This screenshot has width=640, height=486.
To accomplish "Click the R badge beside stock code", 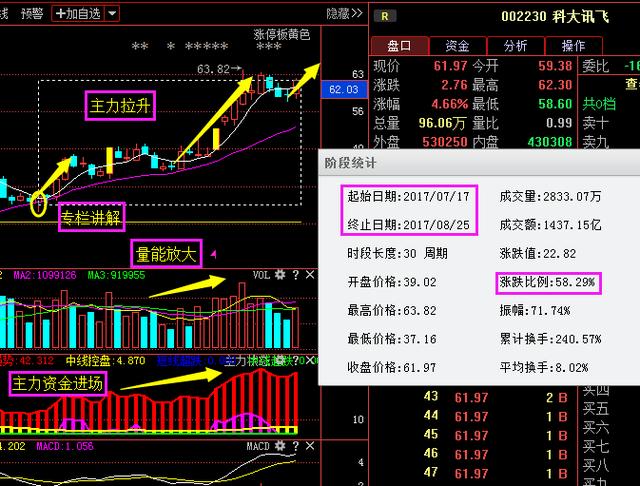I will pos(387,15).
